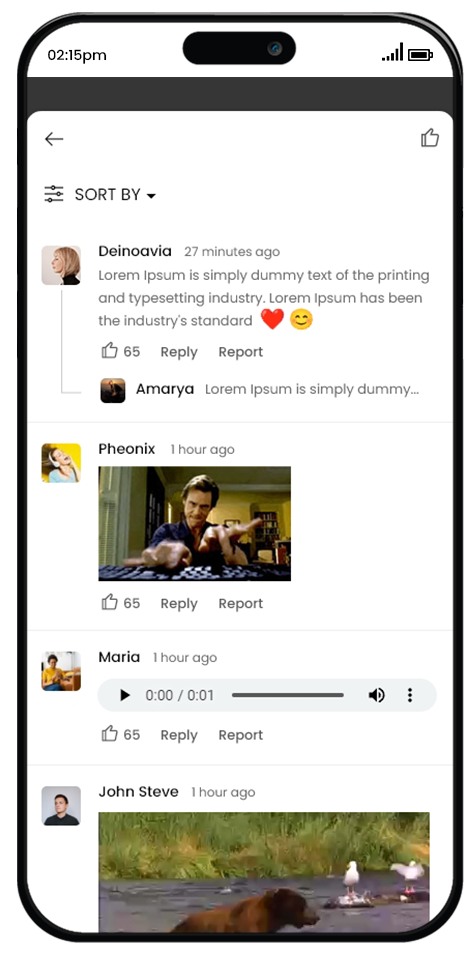475x960 pixels.
Task: Like Maria's audio comment
Action: click(110, 734)
